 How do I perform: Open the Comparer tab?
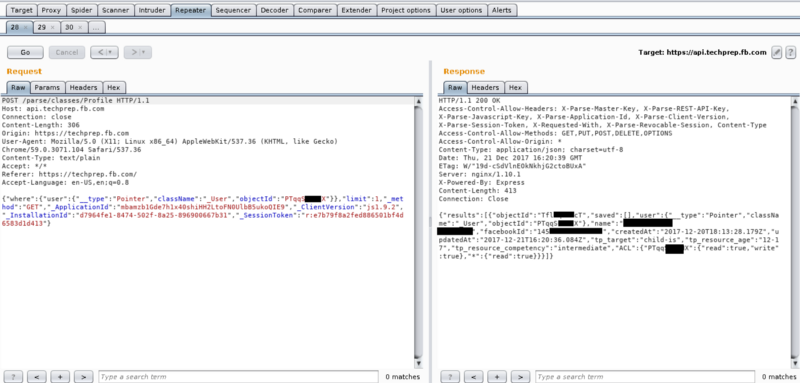[x=315, y=10]
